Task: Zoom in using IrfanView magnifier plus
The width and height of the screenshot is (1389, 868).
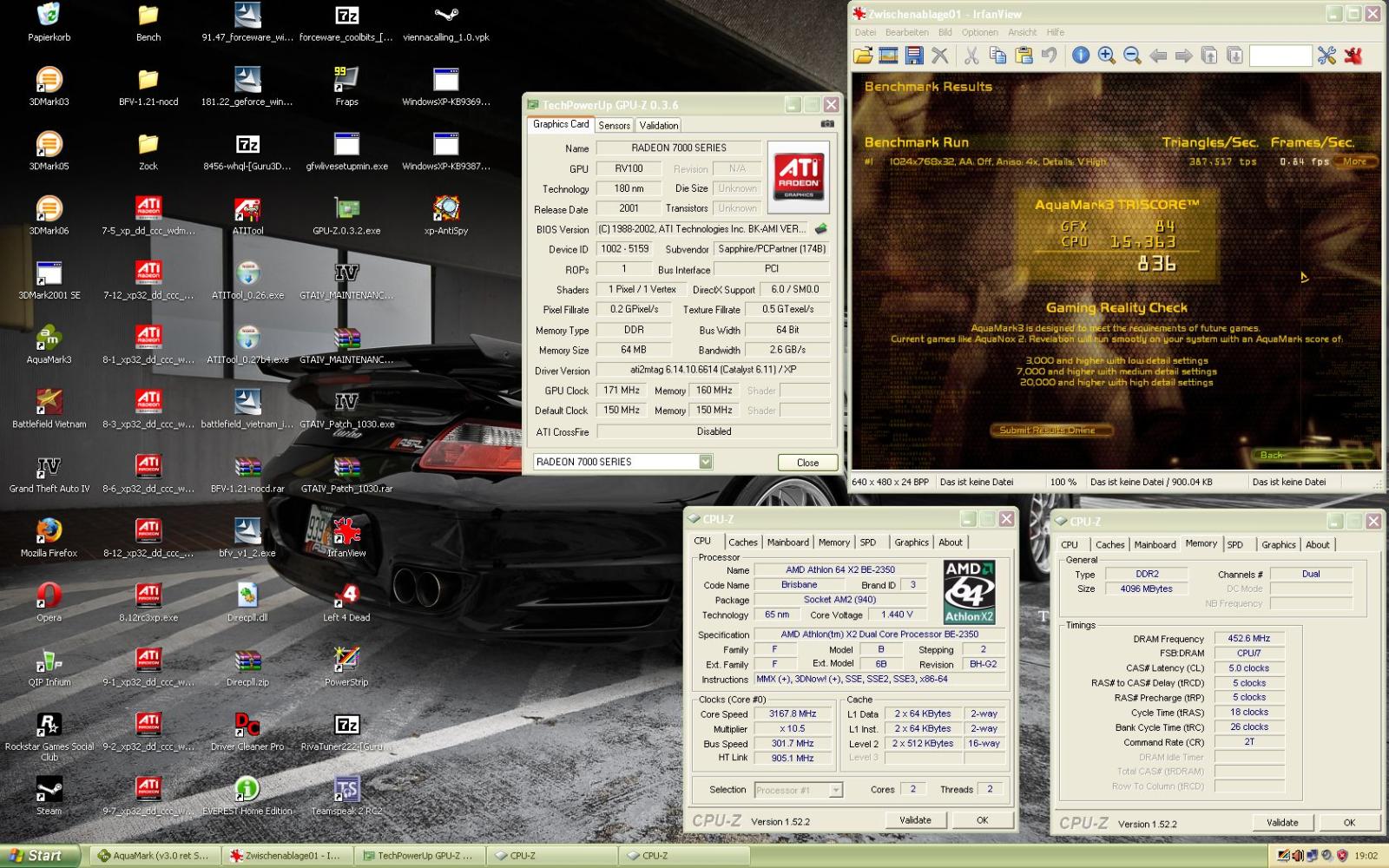Action: 1106,56
